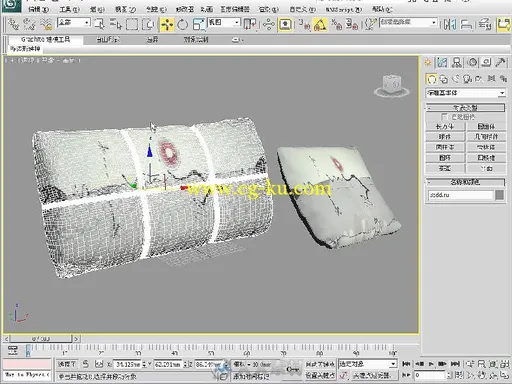
Task: Activate the Select and Scale tool
Action: pos(199,24)
